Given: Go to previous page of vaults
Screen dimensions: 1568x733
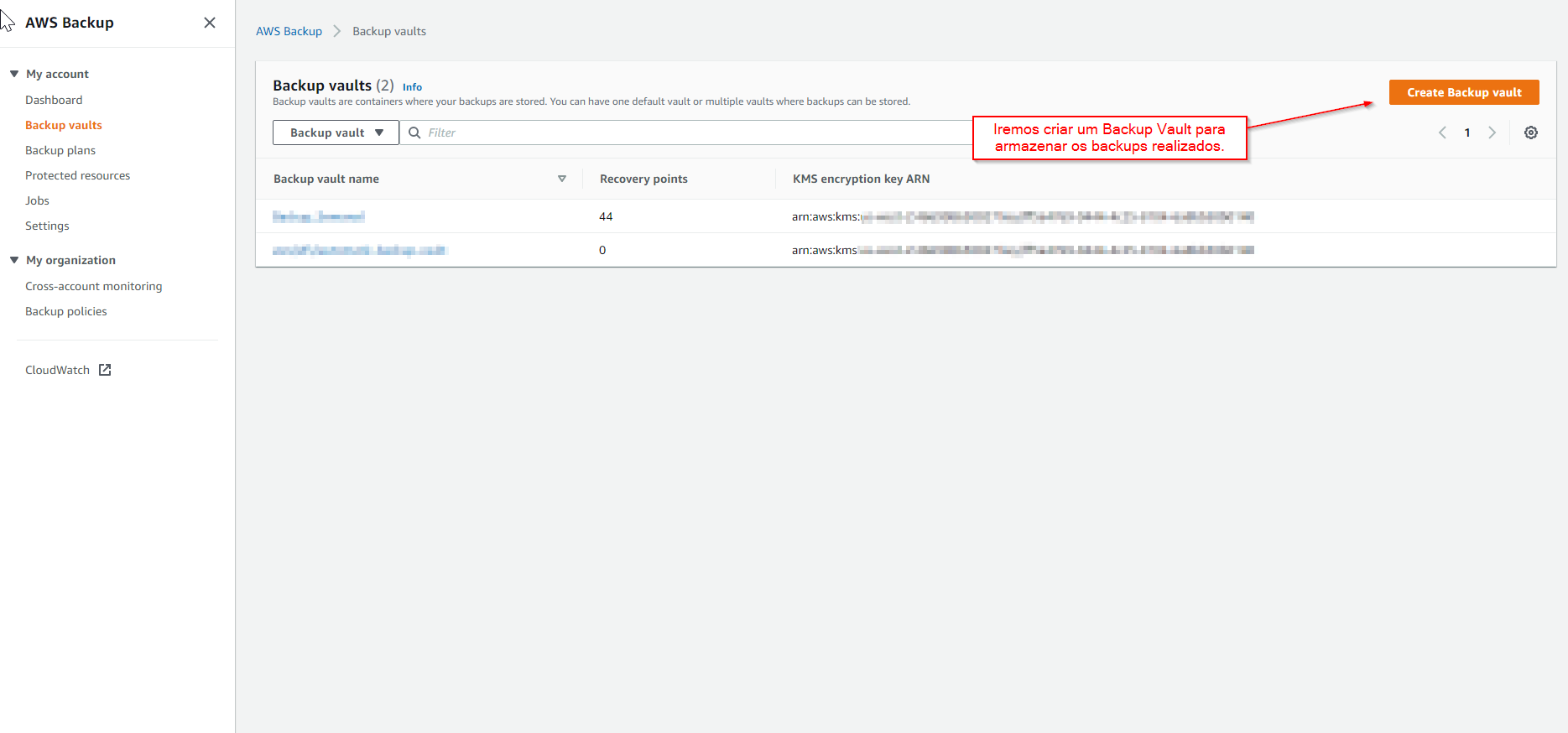Looking at the screenshot, I should click(1442, 133).
